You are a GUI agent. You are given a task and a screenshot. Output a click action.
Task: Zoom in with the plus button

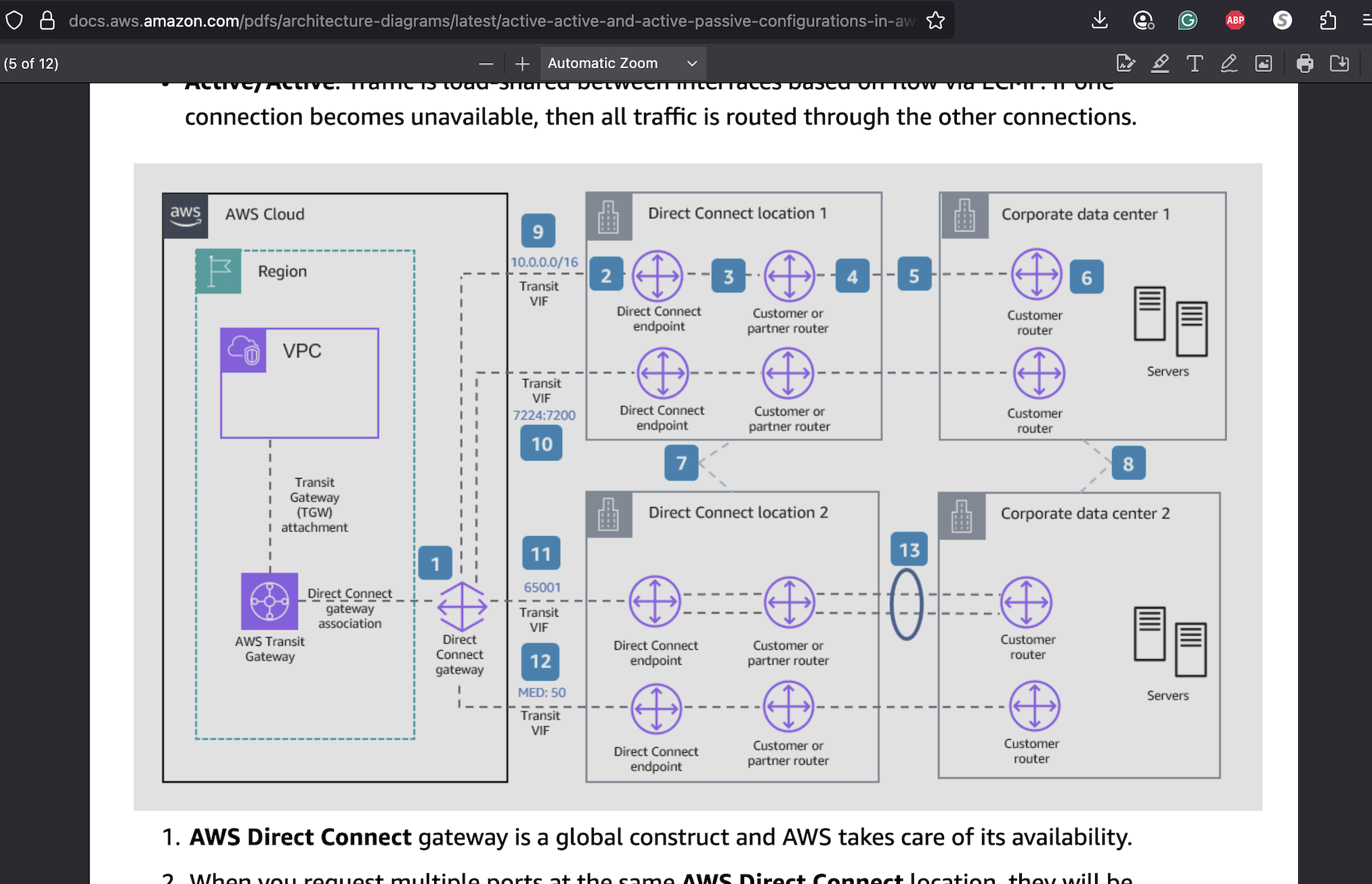coord(521,63)
